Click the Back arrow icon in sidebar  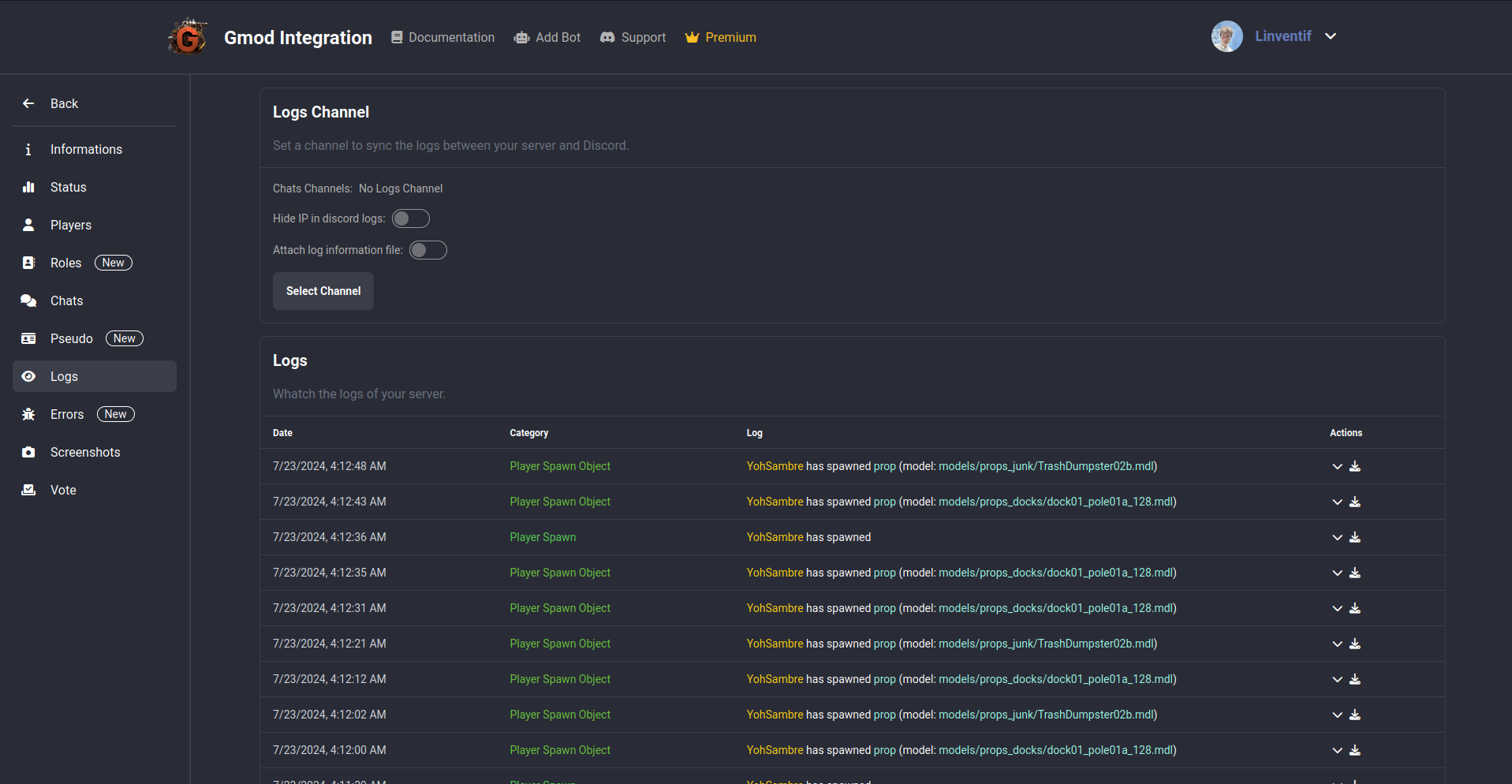pos(28,103)
